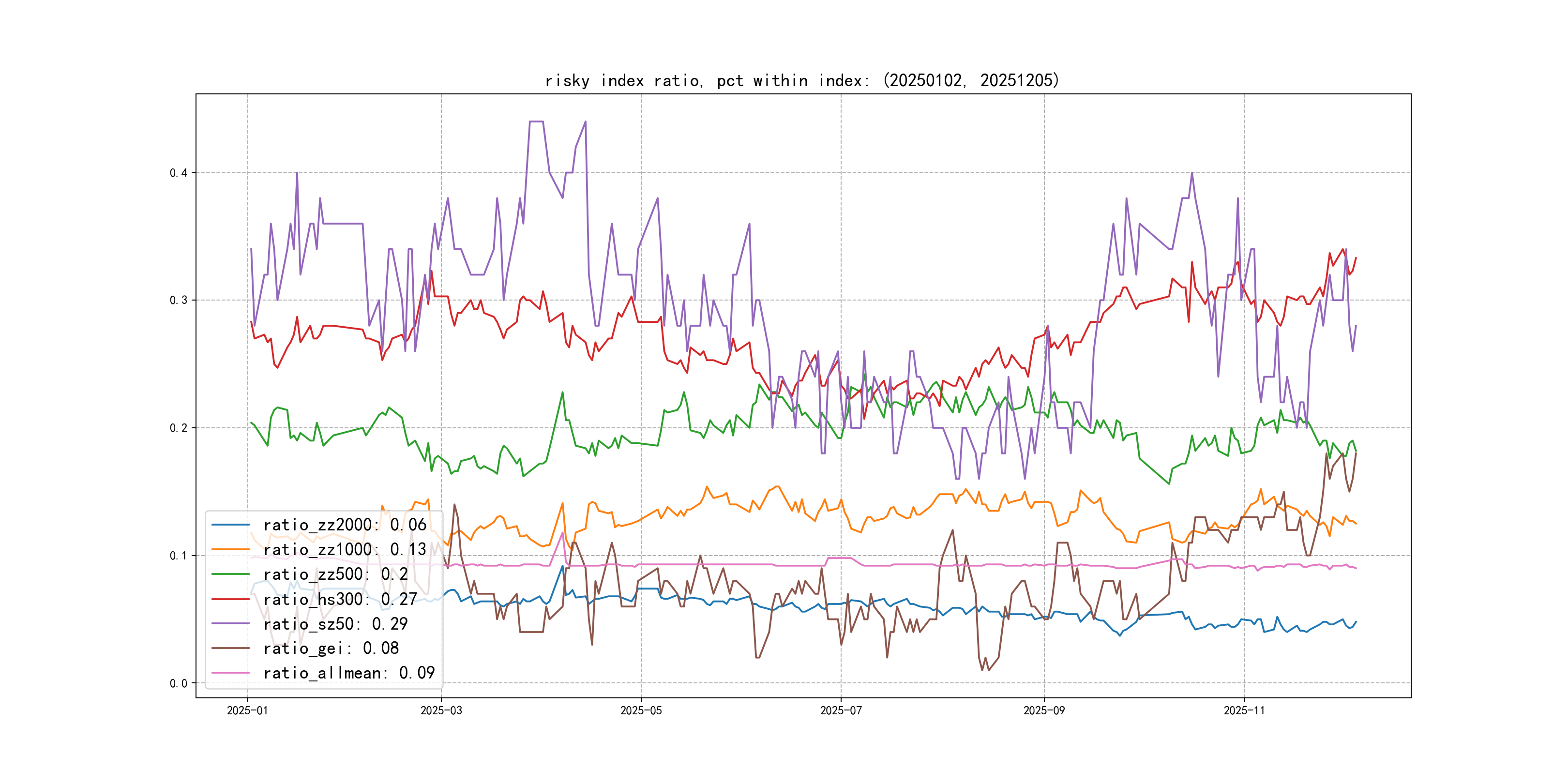Click the red ratio_hs300 legend line
The image size is (1568, 784).
tap(230, 599)
